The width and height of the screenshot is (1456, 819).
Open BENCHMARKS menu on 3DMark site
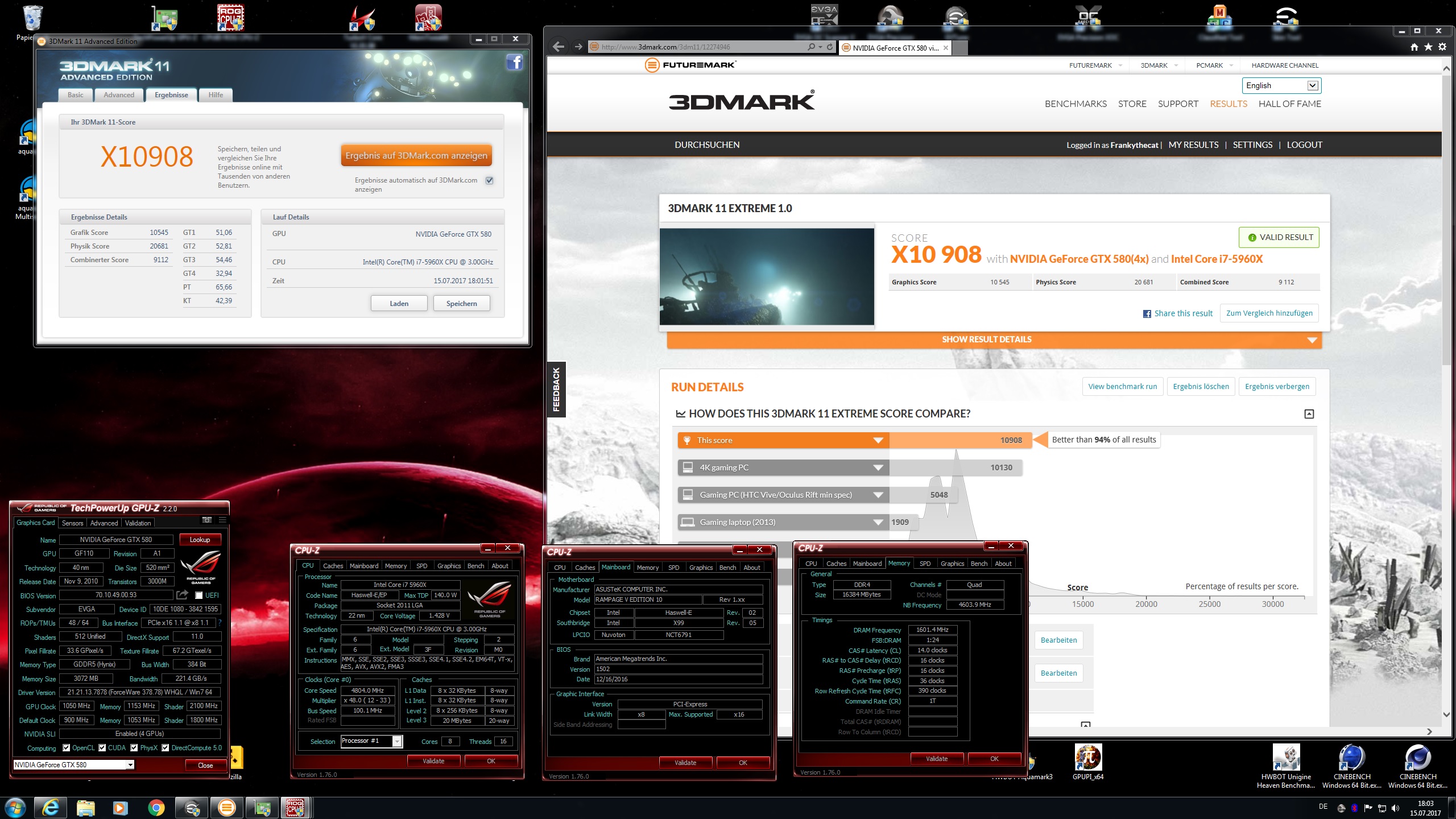coord(1076,104)
